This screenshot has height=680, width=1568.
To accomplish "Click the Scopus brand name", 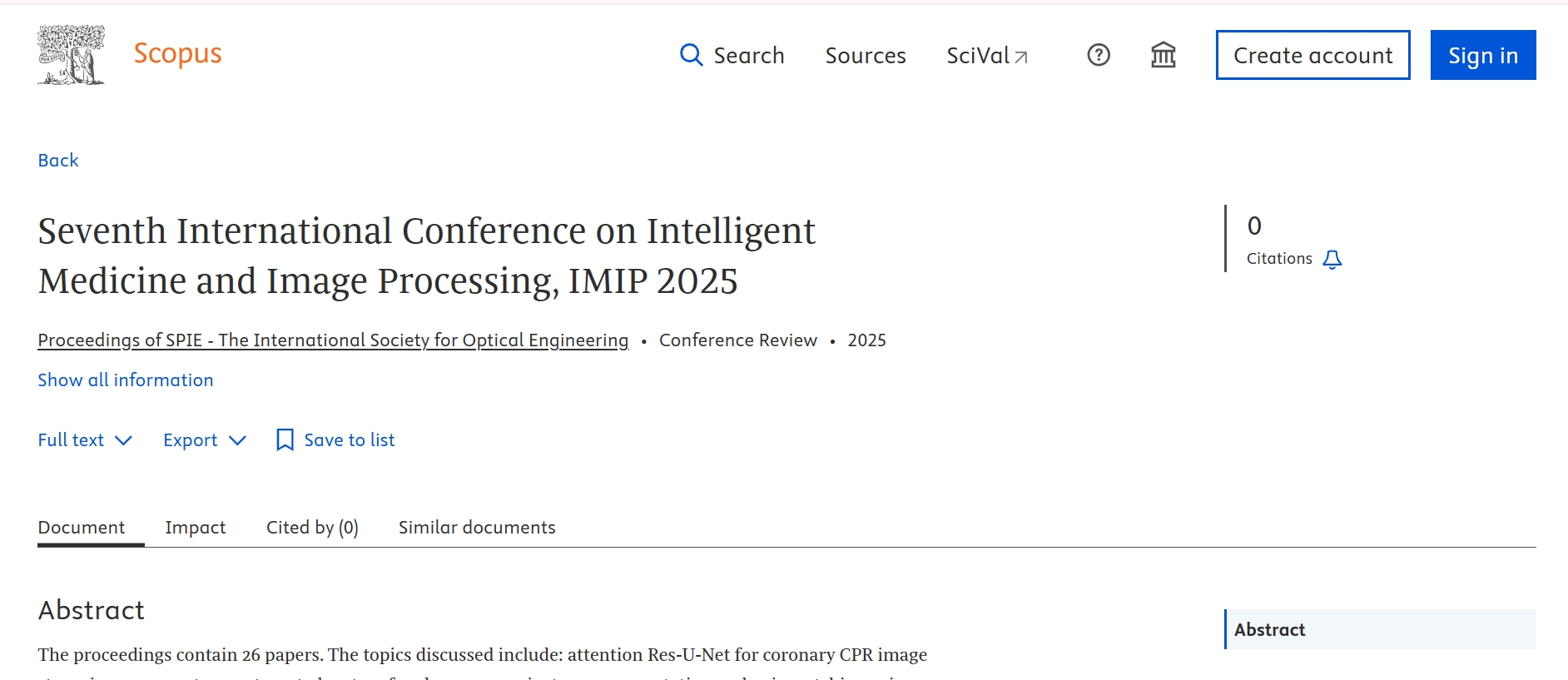I will click(177, 53).
